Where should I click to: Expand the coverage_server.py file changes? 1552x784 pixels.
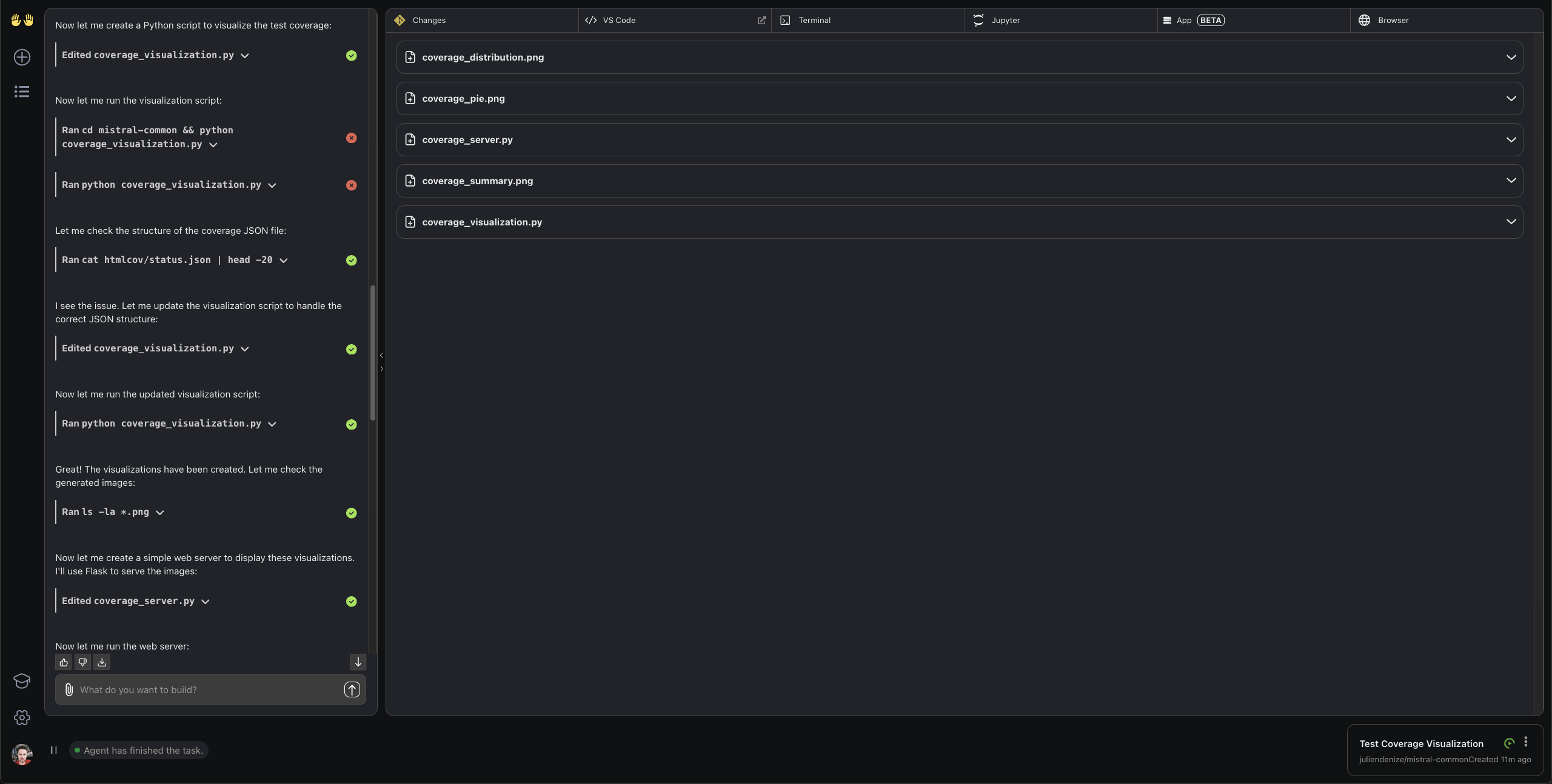pos(1511,140)
